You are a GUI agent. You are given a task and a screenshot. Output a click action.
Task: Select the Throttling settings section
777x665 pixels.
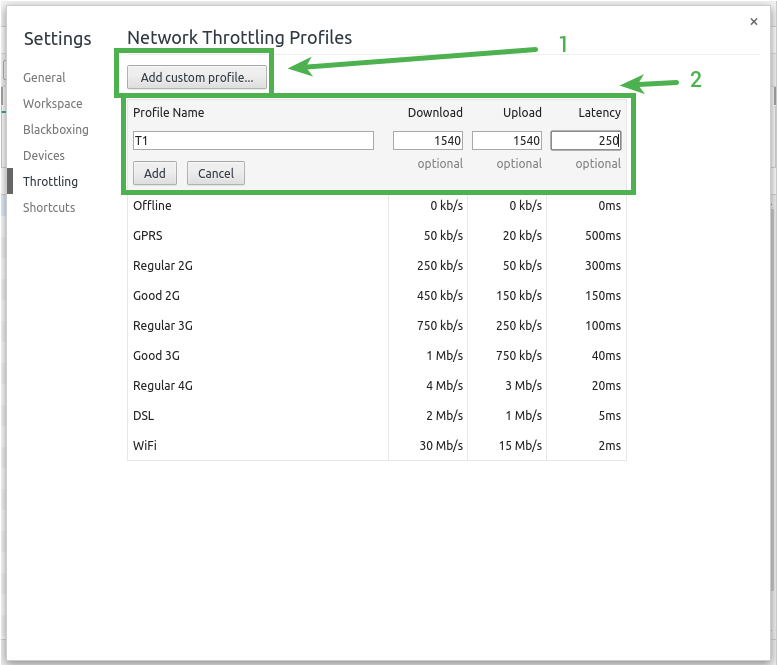point(50,182)
